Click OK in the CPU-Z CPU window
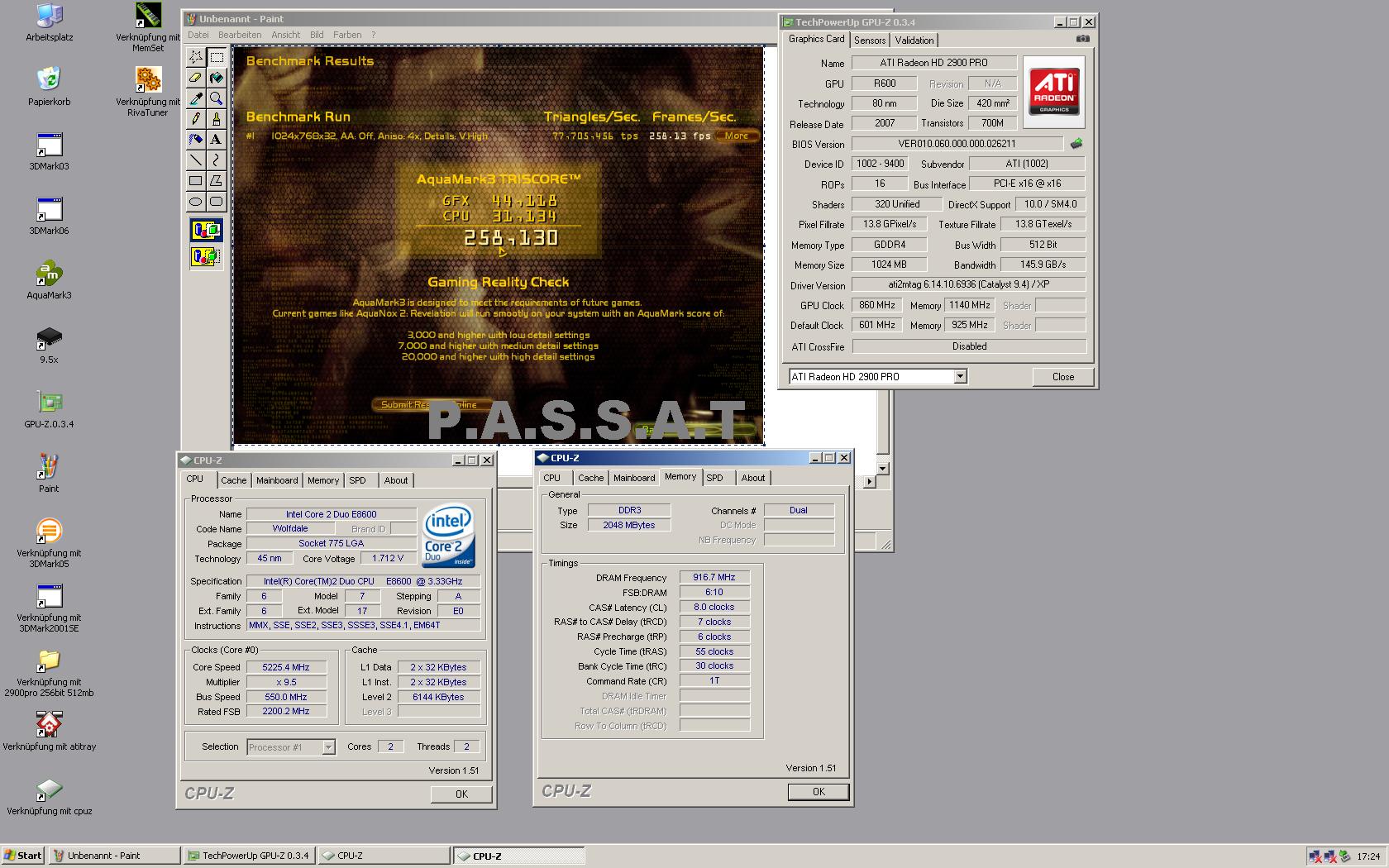This screenshot has height=868, width=1389. [461, 794]
